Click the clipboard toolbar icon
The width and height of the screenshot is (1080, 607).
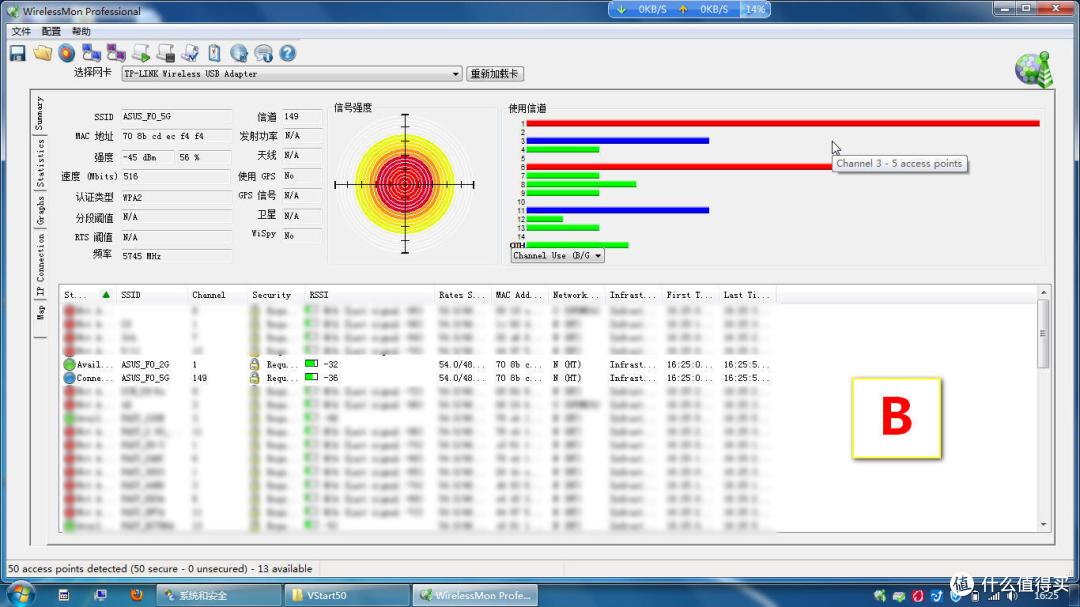coord(214,53)
